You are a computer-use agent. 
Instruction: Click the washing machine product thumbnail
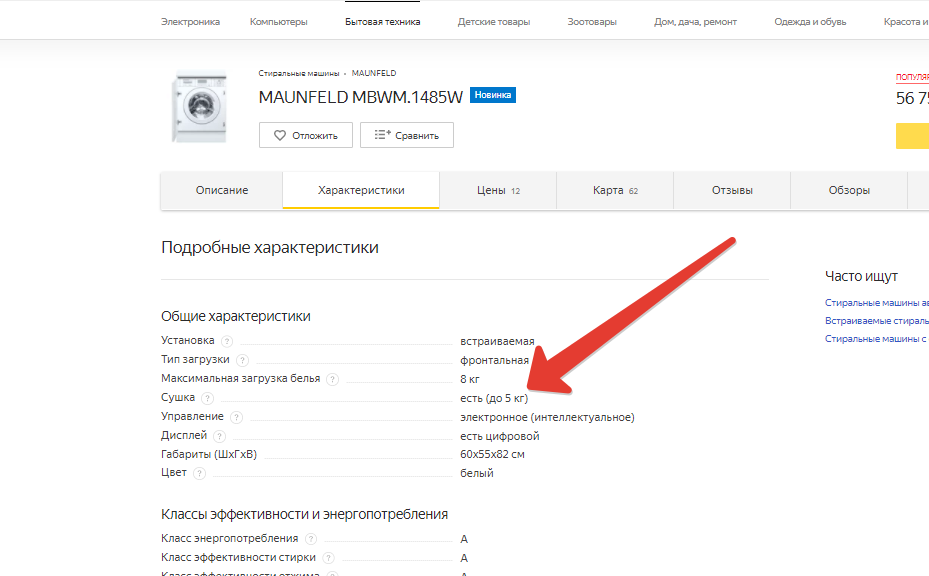(200, 107)
